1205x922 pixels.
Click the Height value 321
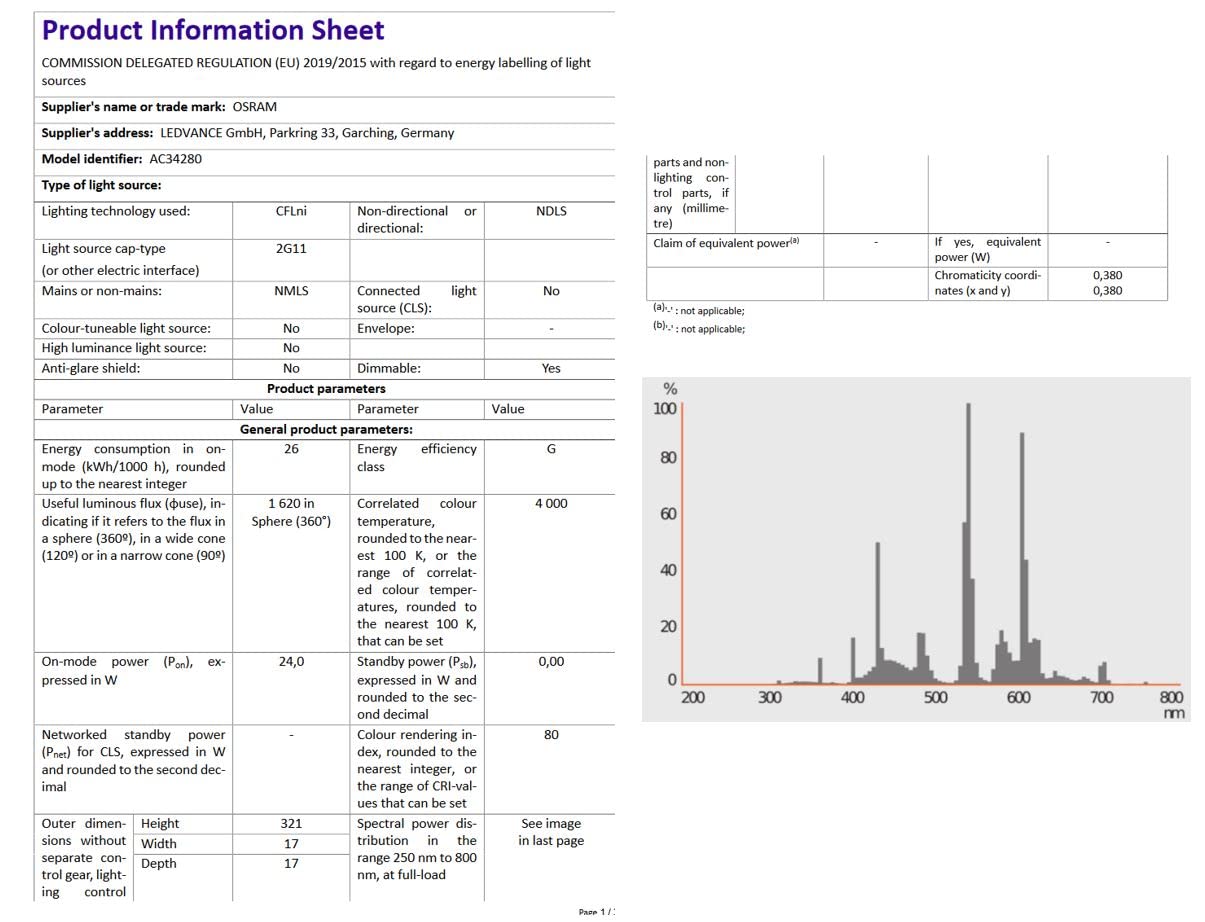coord(291,824)
